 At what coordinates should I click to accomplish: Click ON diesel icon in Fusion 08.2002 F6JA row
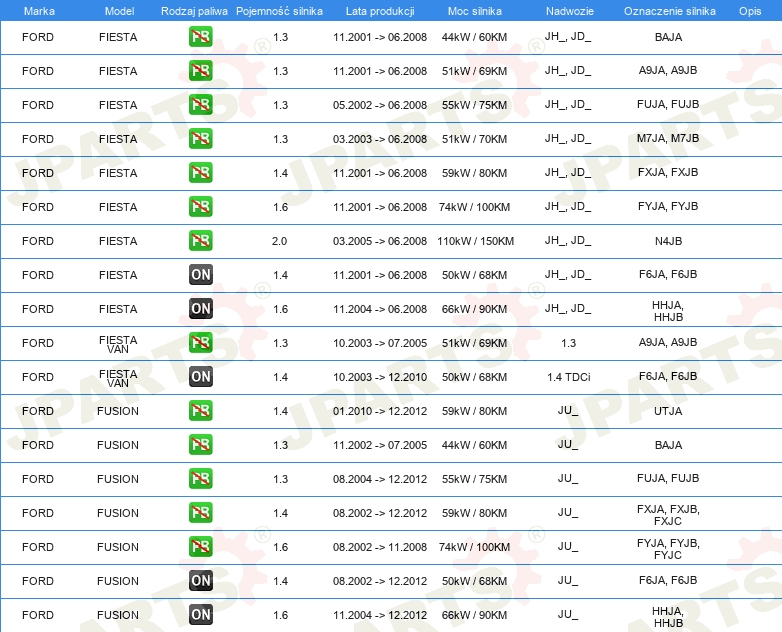[200, 581]
